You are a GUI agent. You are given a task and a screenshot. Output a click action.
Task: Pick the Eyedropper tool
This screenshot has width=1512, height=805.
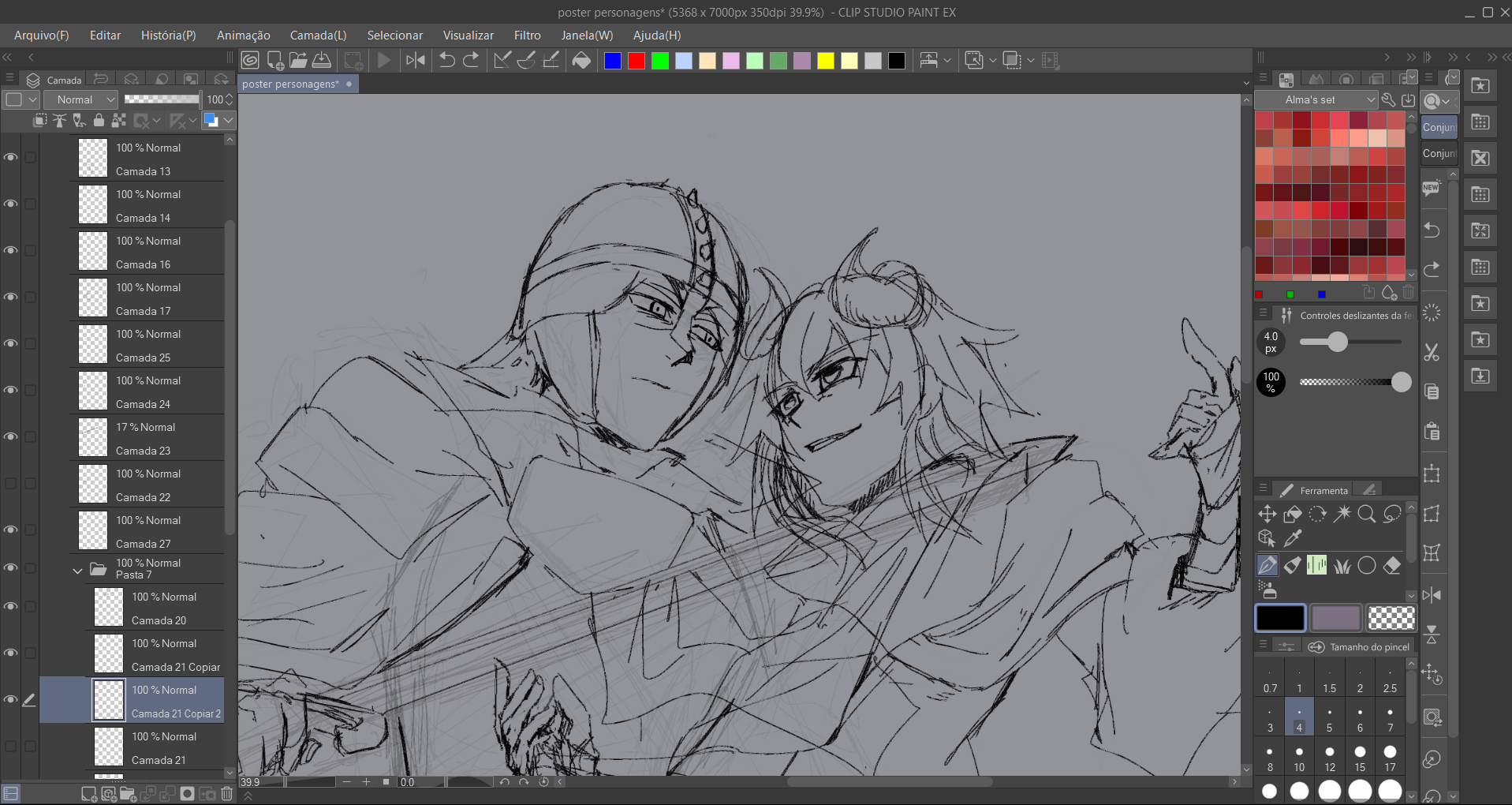coord(1292,538)
